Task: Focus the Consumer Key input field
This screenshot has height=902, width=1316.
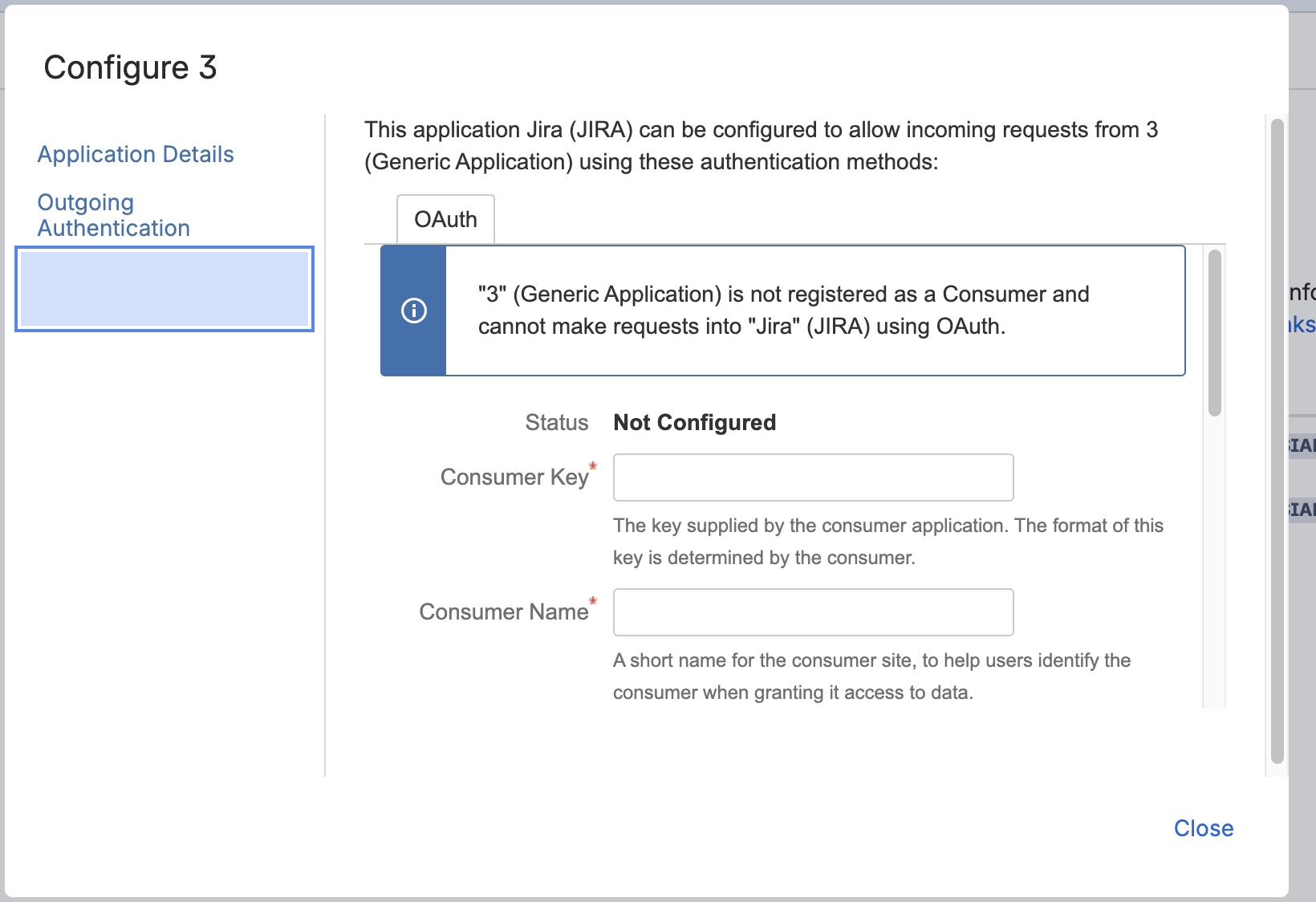Action: coord(813,477)
